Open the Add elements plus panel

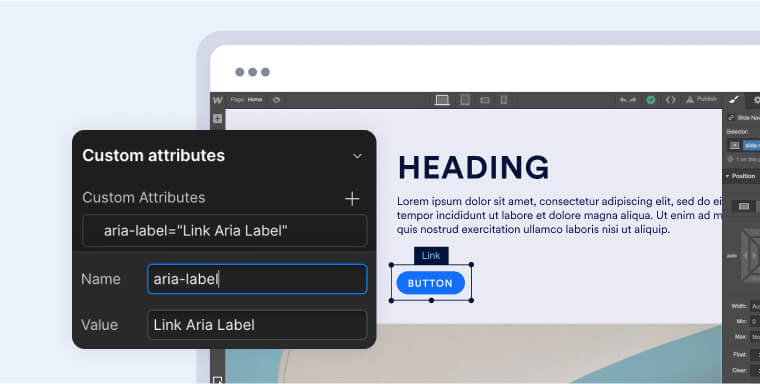pyautogui.click(x=218, y=119)
